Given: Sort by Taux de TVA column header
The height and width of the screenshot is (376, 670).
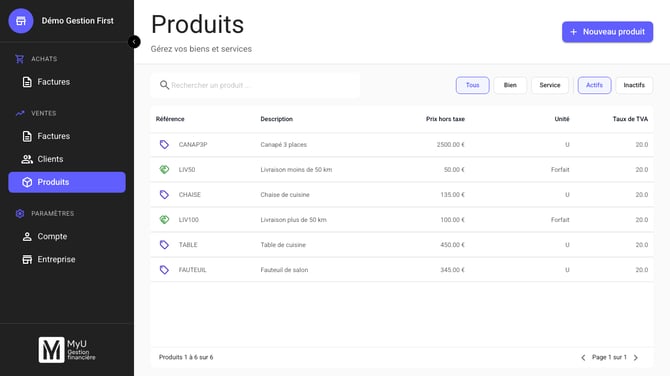Looking at the screenshot, I should [x=630, y=119].
